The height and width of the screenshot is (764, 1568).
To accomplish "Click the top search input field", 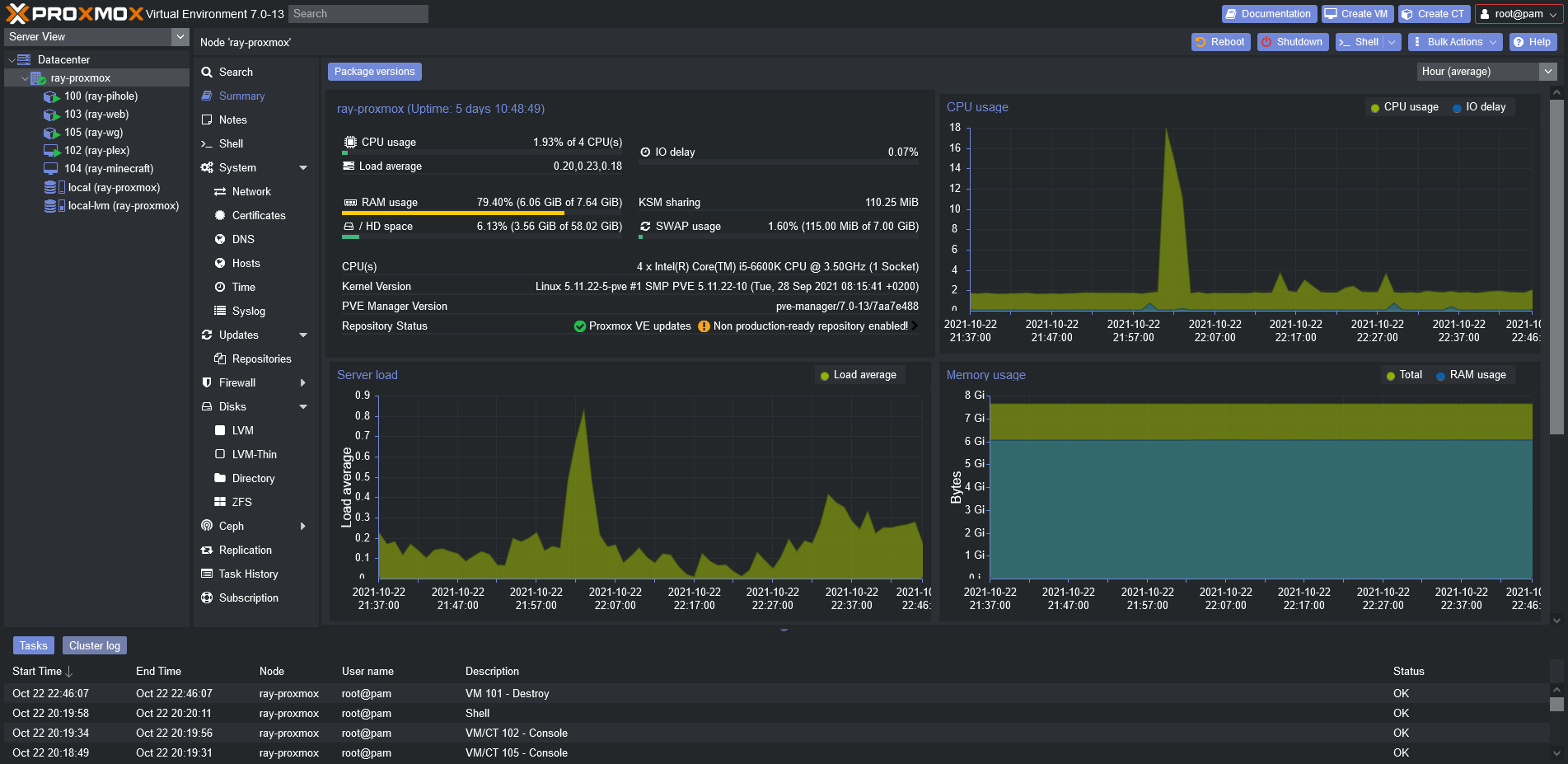I will click(358, 14).
